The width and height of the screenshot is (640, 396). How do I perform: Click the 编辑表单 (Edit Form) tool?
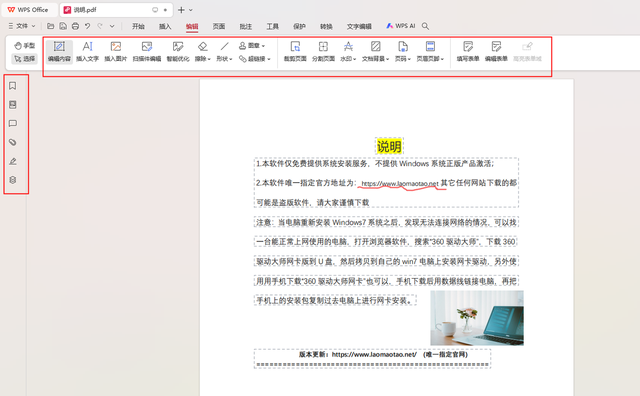(496, 51)
